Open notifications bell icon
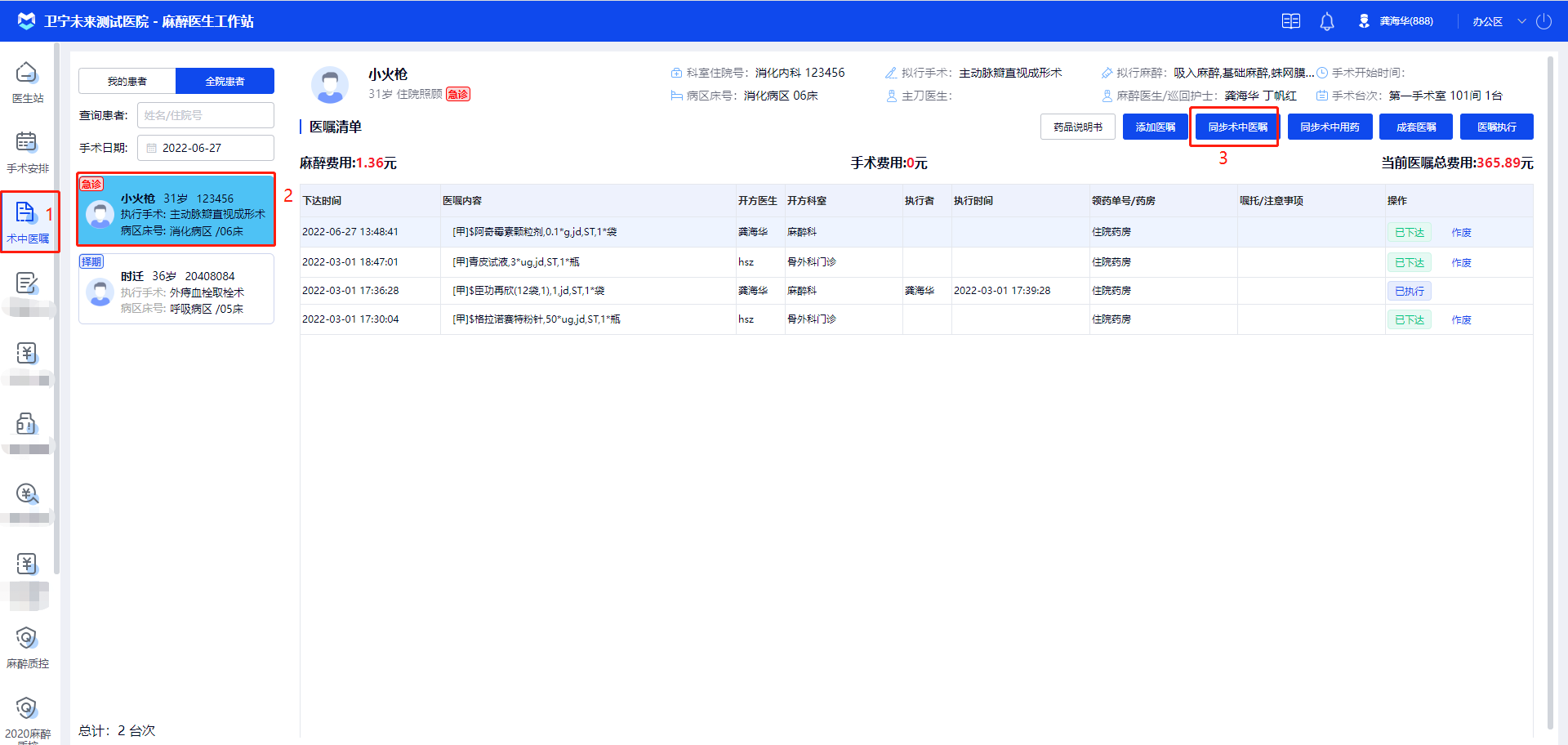 coord(1327,21)
